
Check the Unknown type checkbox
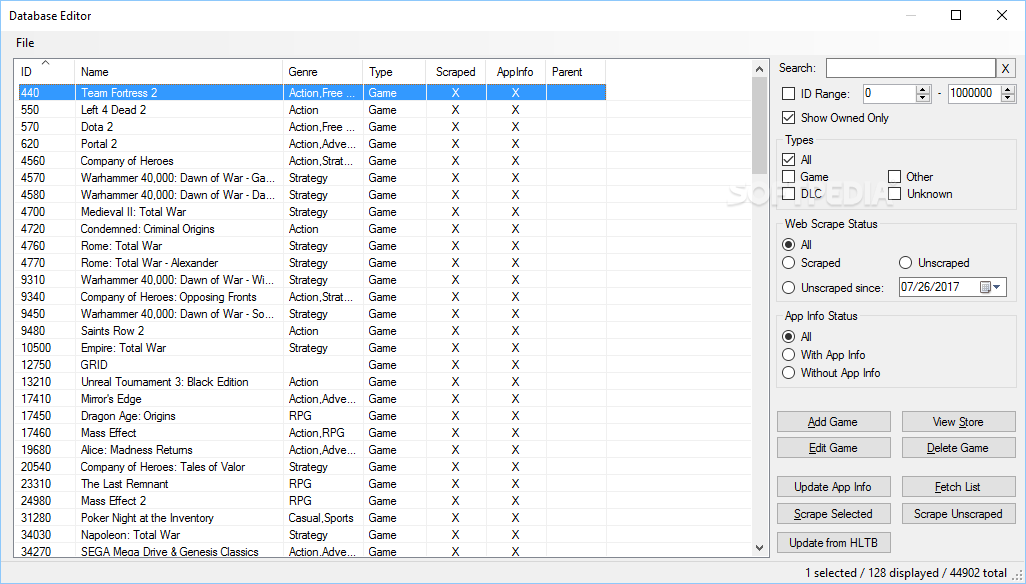tap(894, 194)
